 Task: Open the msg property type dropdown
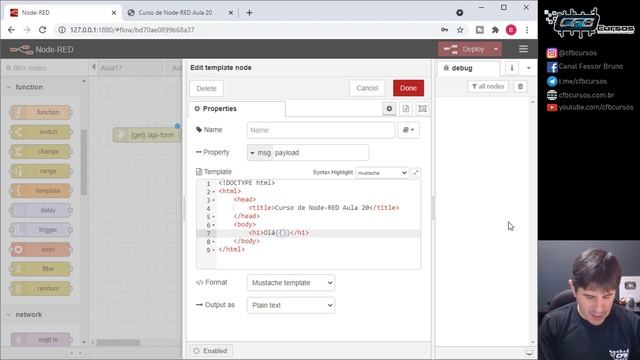260,153
